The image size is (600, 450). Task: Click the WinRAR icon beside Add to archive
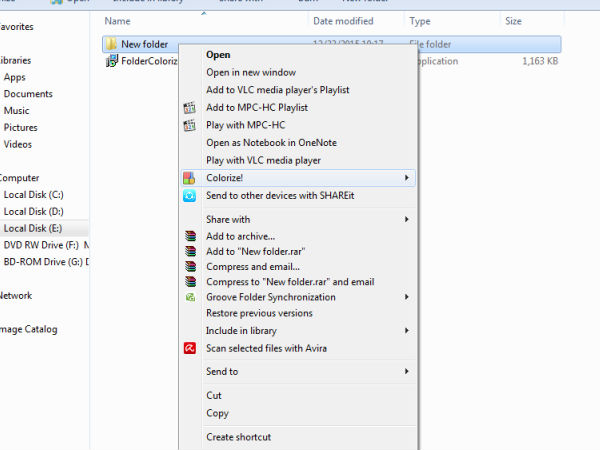(x=189, y=236)
